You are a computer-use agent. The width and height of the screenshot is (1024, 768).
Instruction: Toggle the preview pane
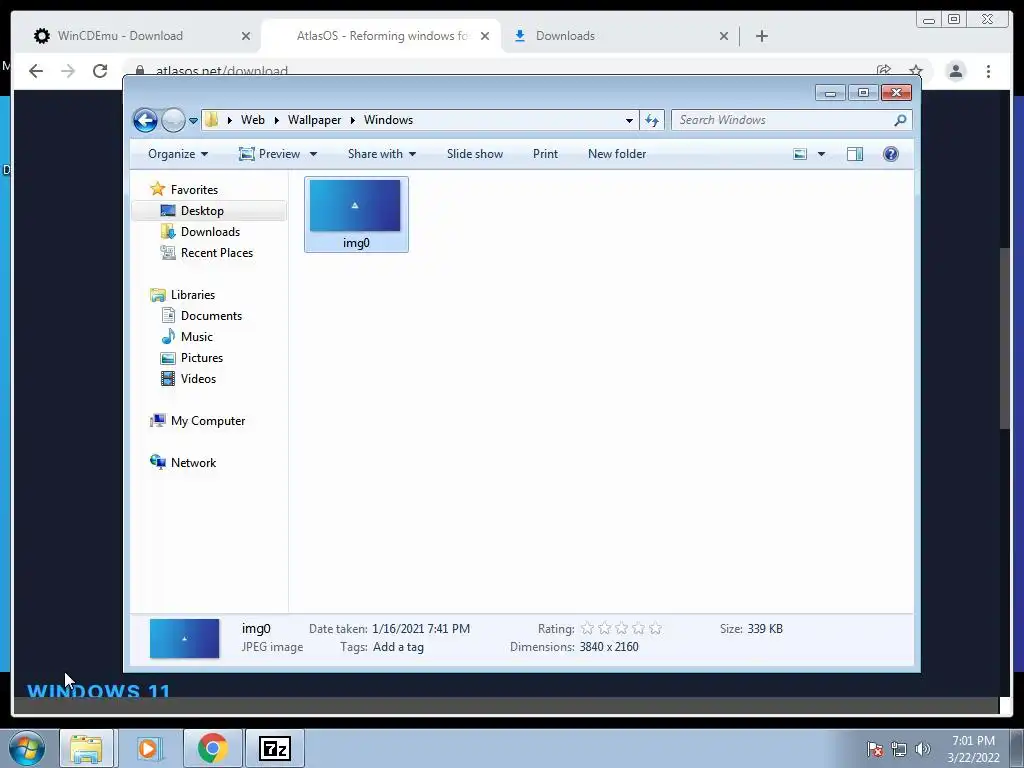pos(855,154)
